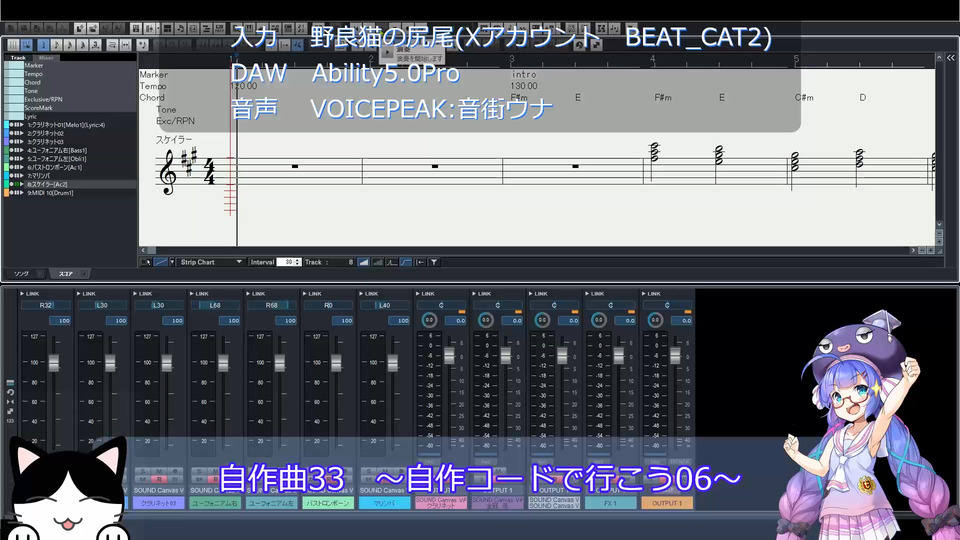Switch to the Track tab
The image size is (960, 540).
coord(18,58)
